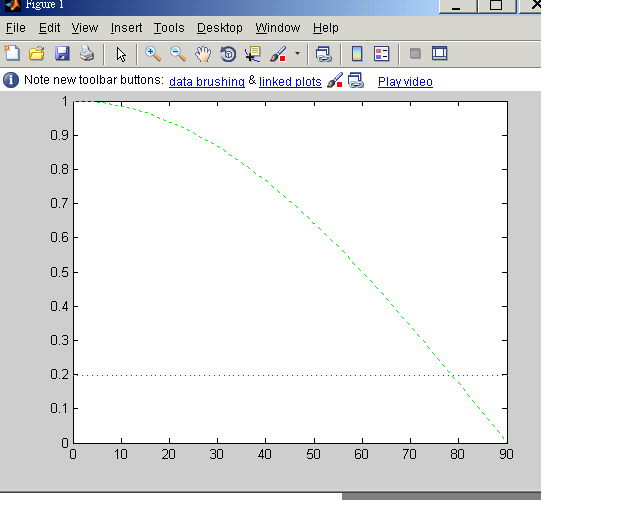Viewport: 640px width, 512px height.
Task: Follow the 'data brushing' link
Action: [x=206, y=81]
